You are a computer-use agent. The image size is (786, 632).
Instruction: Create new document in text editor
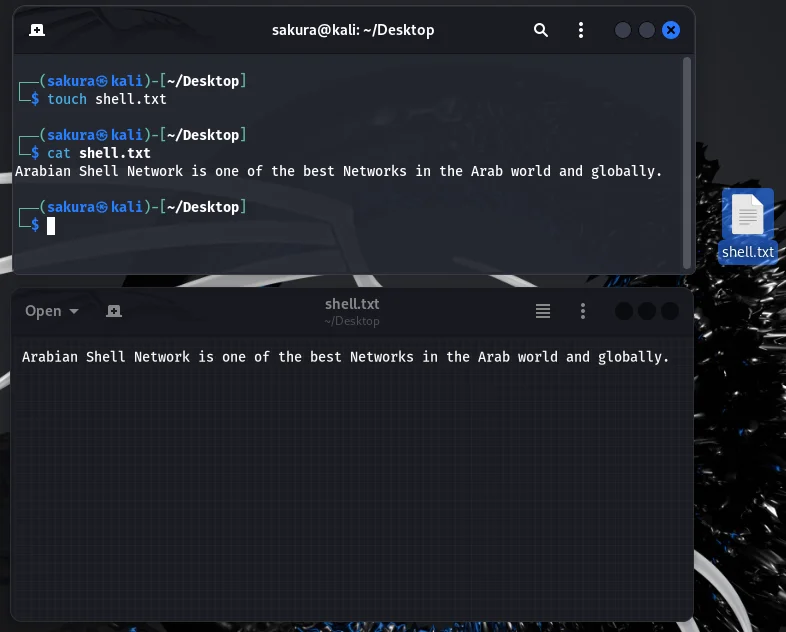(114, 311)
